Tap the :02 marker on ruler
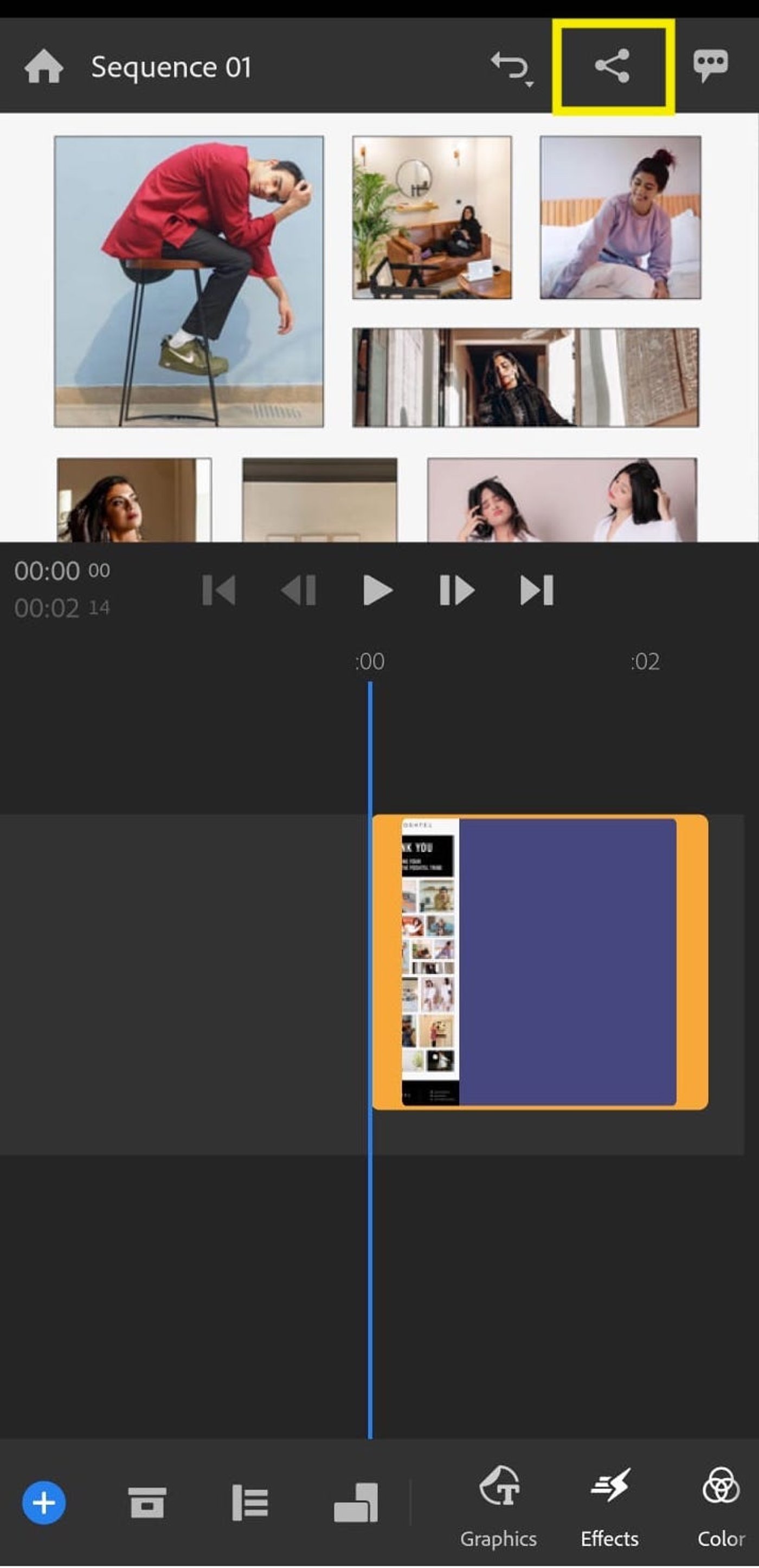This screenshot has height=1568, width=759. click(645, 661)
